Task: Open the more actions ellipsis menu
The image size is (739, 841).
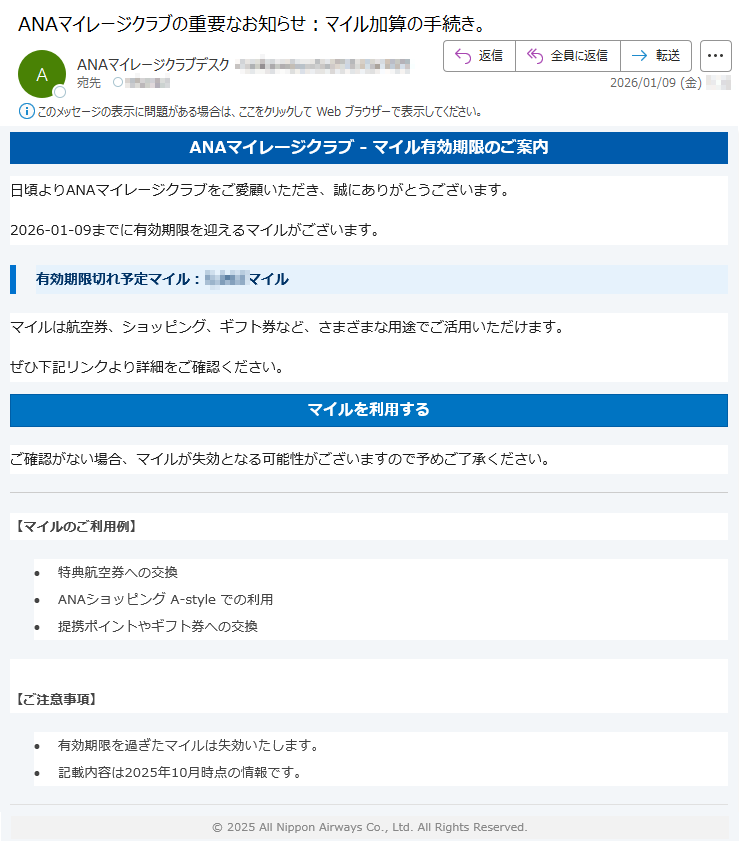Action: tap(715, 56)
